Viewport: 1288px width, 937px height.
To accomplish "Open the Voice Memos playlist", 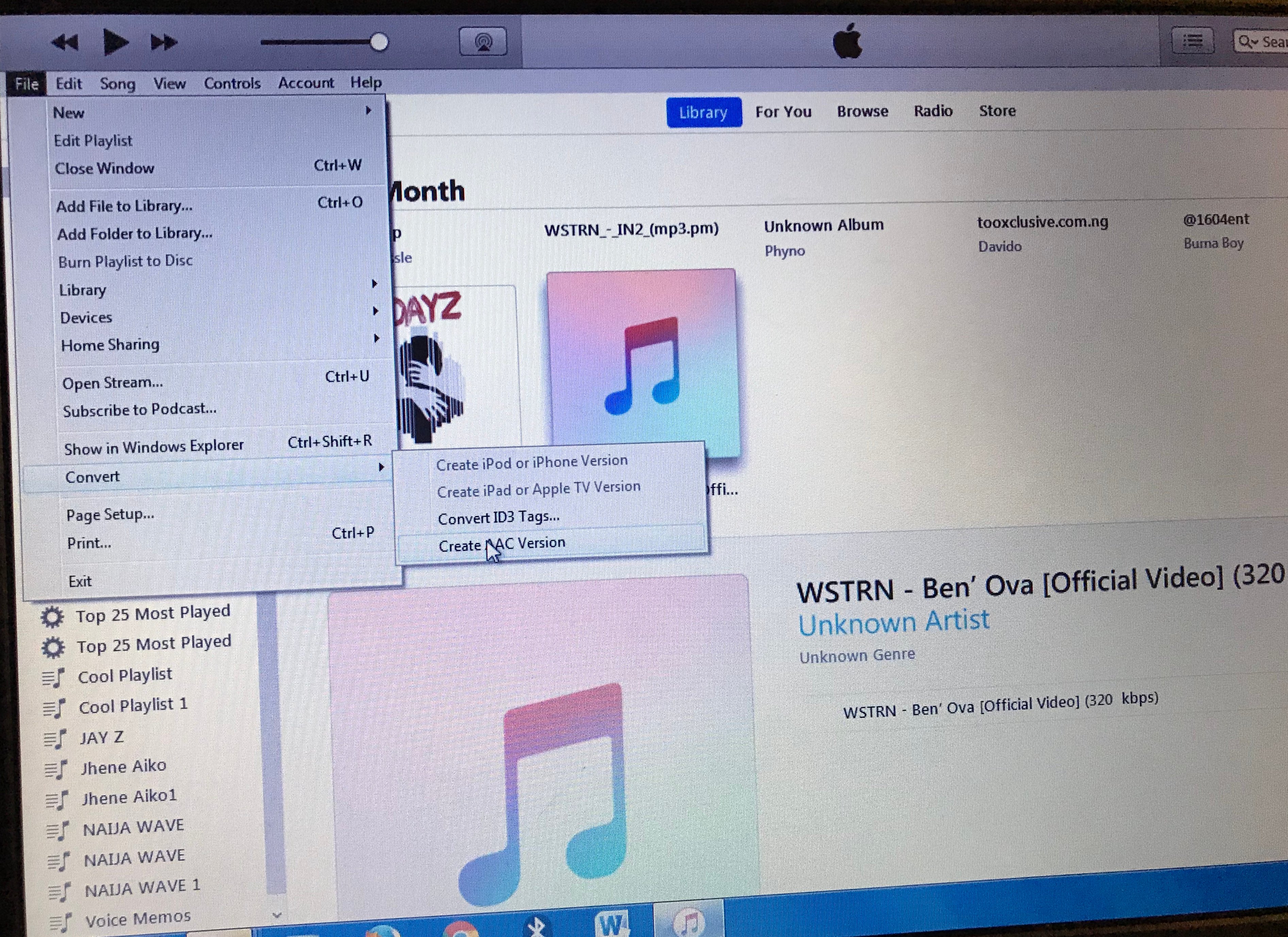I will click(137, 918).
